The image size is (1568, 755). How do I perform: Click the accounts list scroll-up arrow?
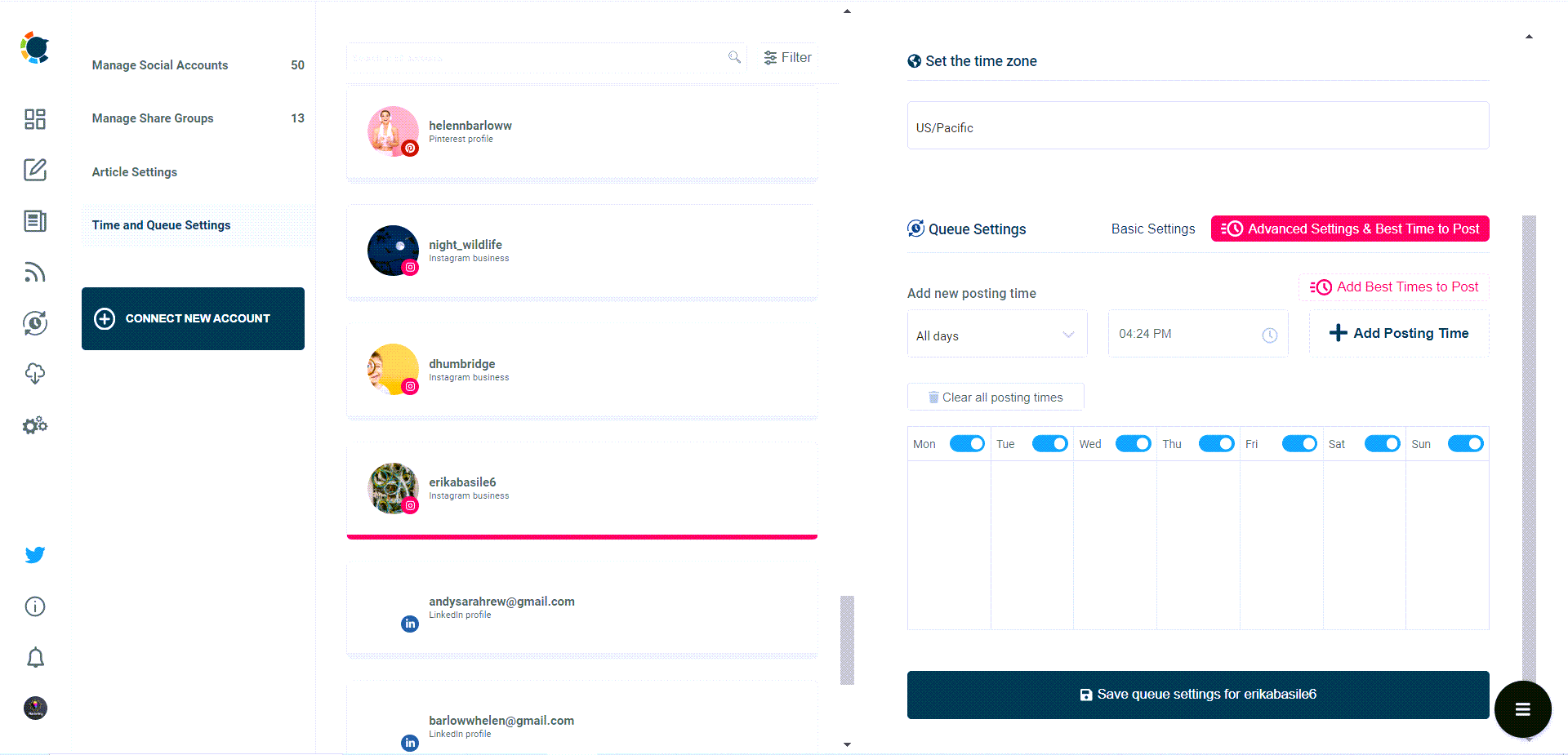tap(847, 11)
